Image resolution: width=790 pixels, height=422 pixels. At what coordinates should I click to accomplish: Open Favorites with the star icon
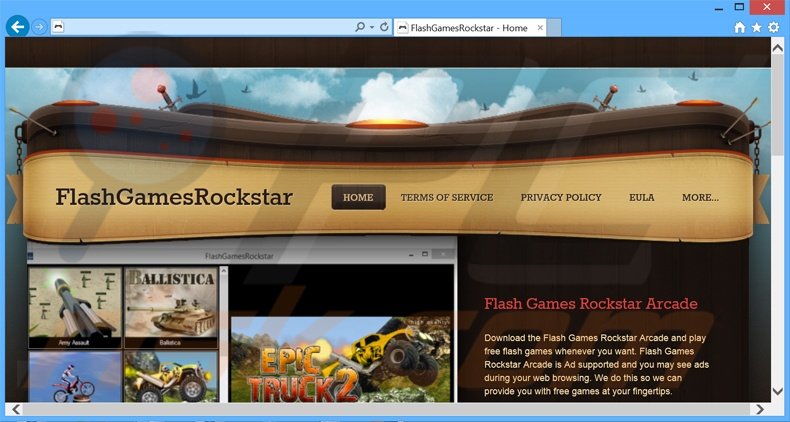pos(756,28)
